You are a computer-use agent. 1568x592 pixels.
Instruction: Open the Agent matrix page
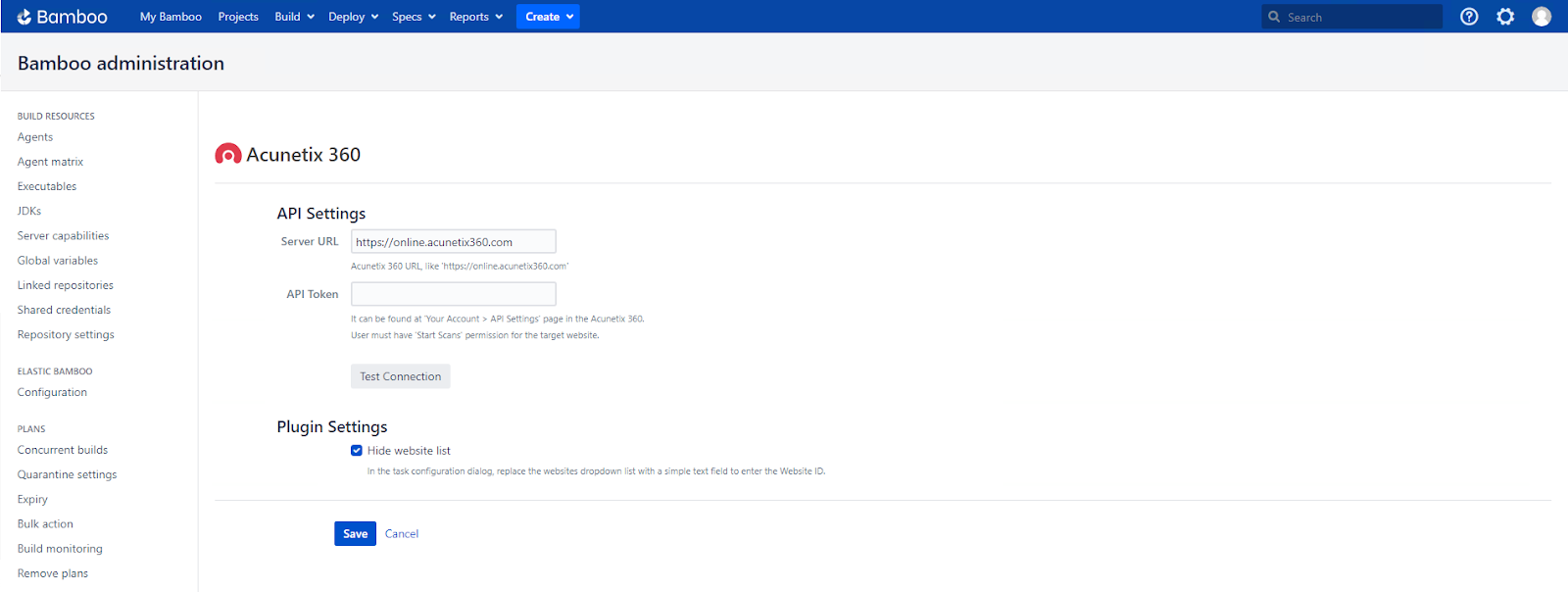50,162
